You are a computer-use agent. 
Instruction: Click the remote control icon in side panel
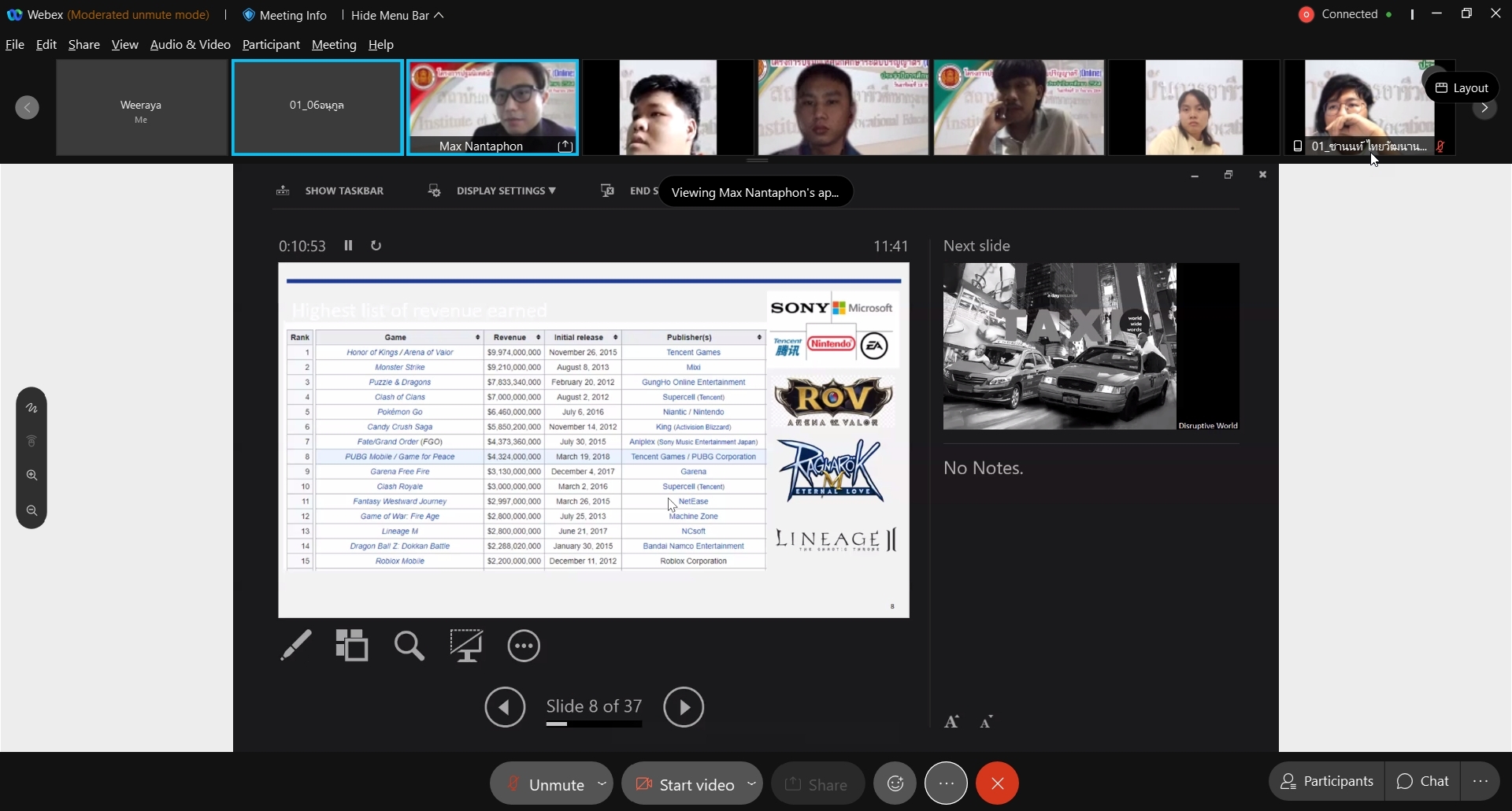click(x=31, y=442)
